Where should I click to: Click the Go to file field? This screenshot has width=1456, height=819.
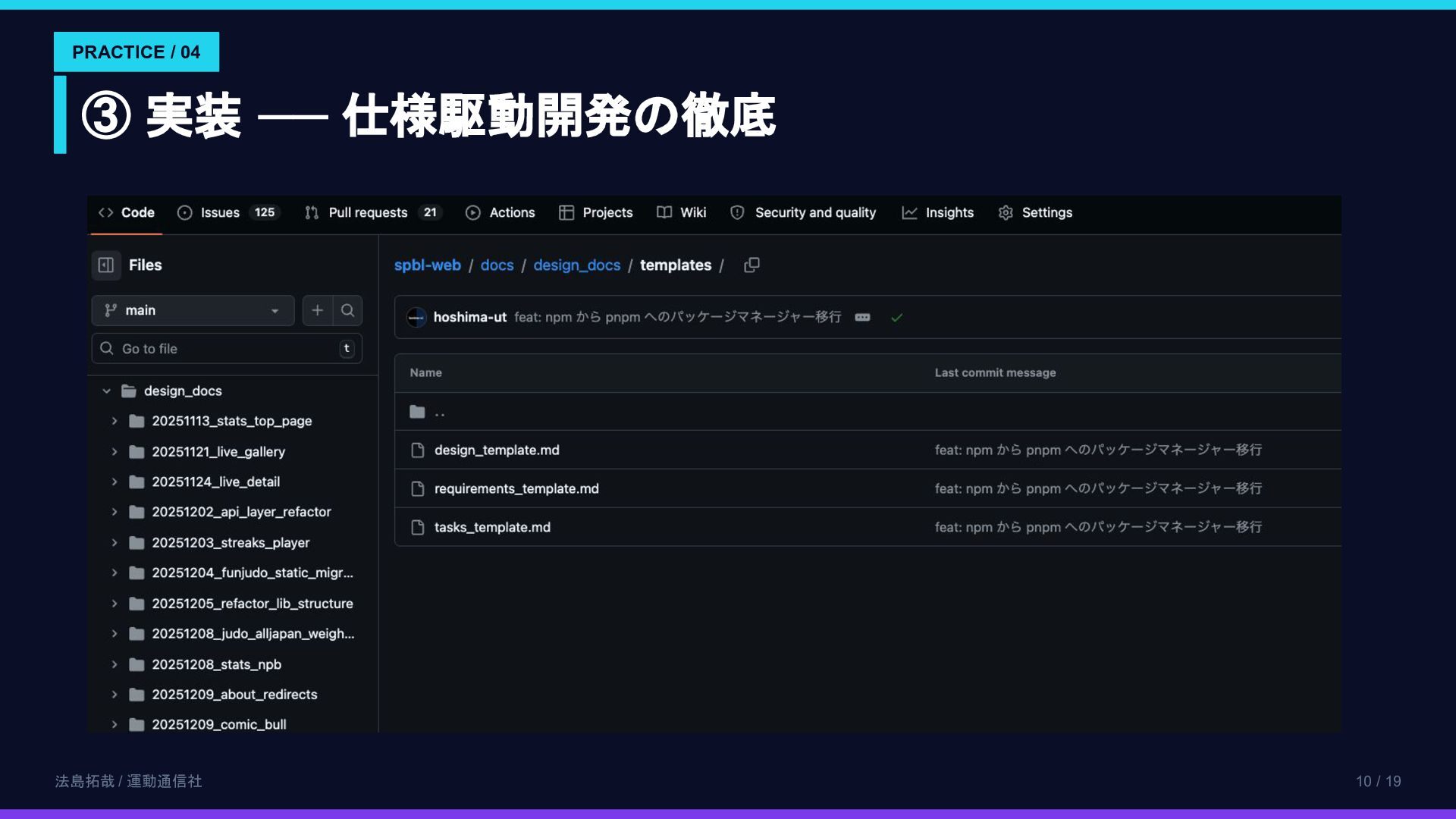(x=226, y=349)
